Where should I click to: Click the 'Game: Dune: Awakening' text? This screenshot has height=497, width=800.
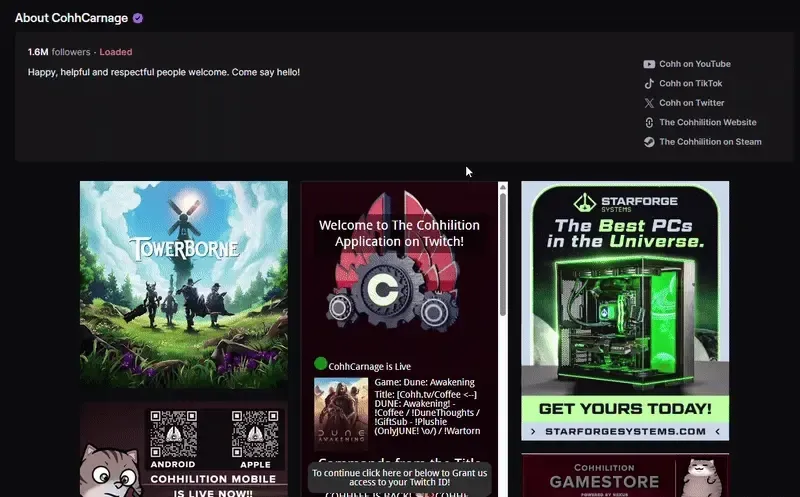coord(424,382)
